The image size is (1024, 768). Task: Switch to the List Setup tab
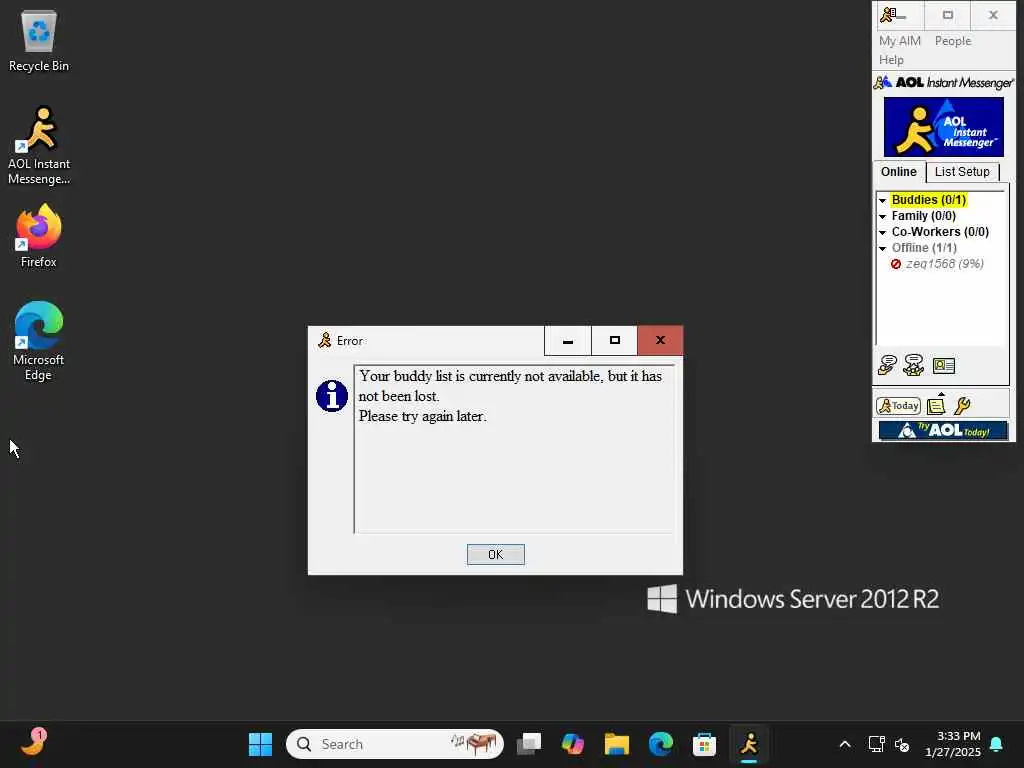(962, 172)
